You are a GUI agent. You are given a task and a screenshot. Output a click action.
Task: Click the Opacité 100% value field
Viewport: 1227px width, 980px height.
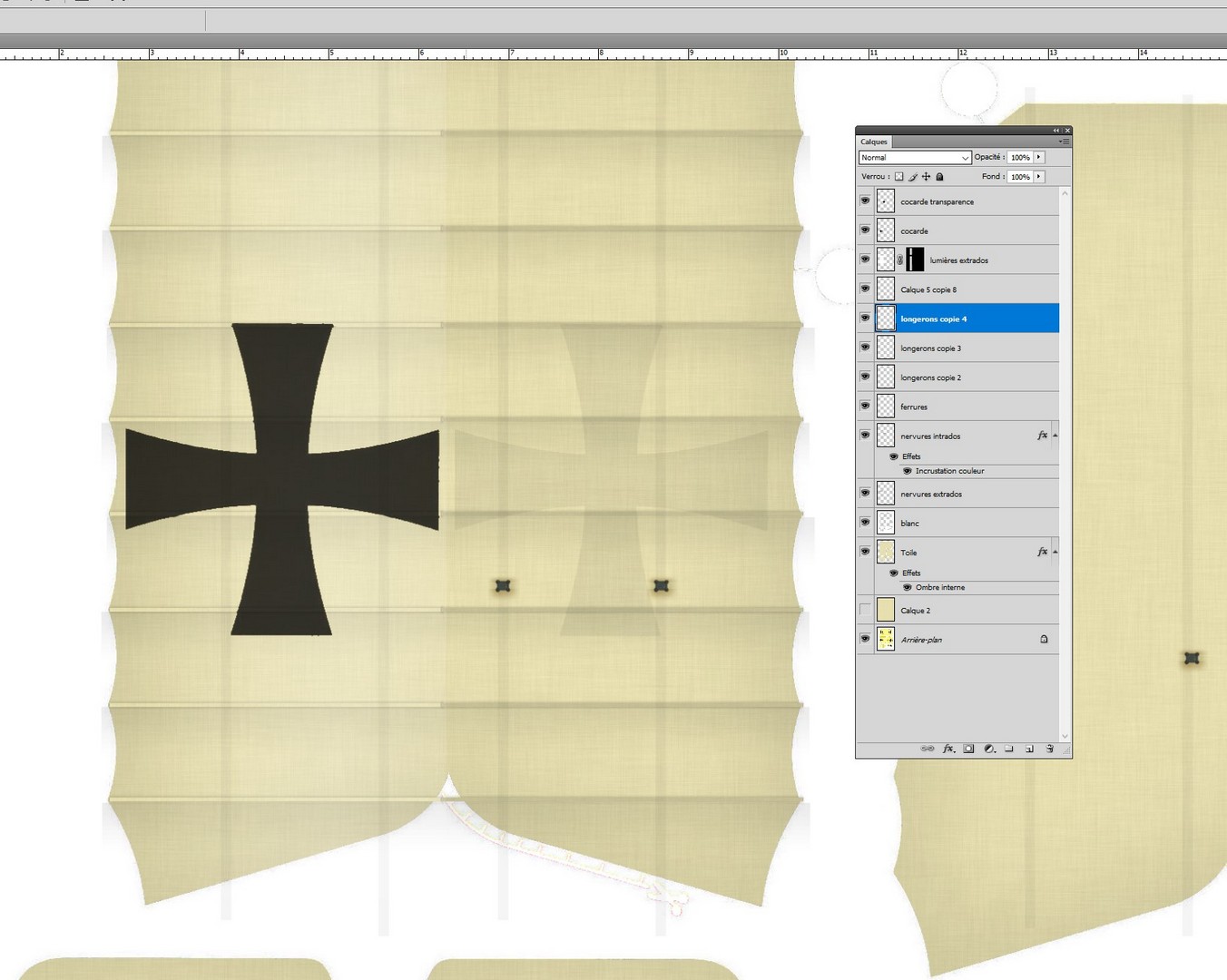tap(1020, 157)
